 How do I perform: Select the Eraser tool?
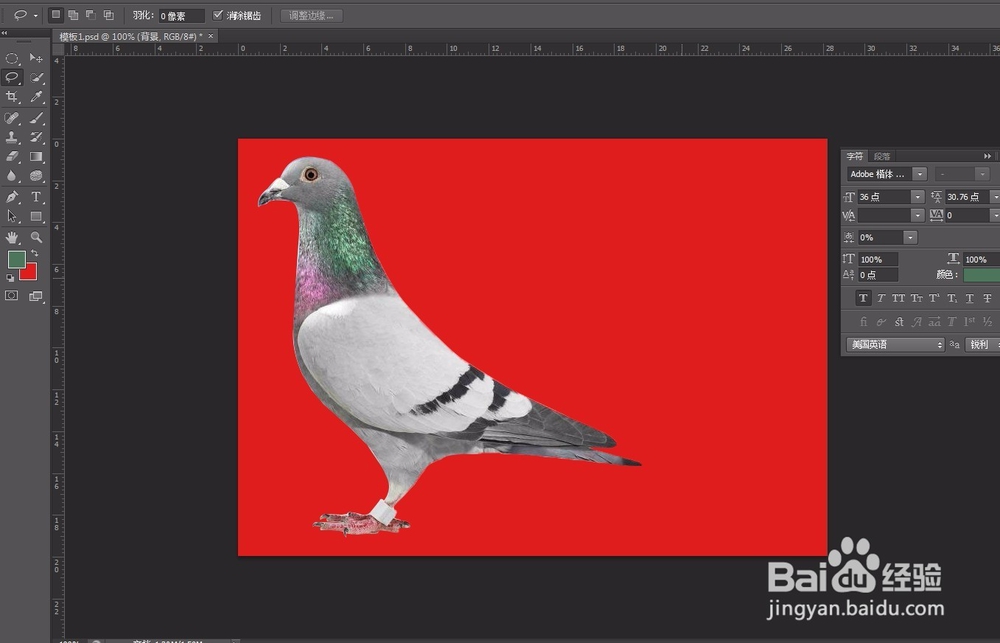(11, 156)
